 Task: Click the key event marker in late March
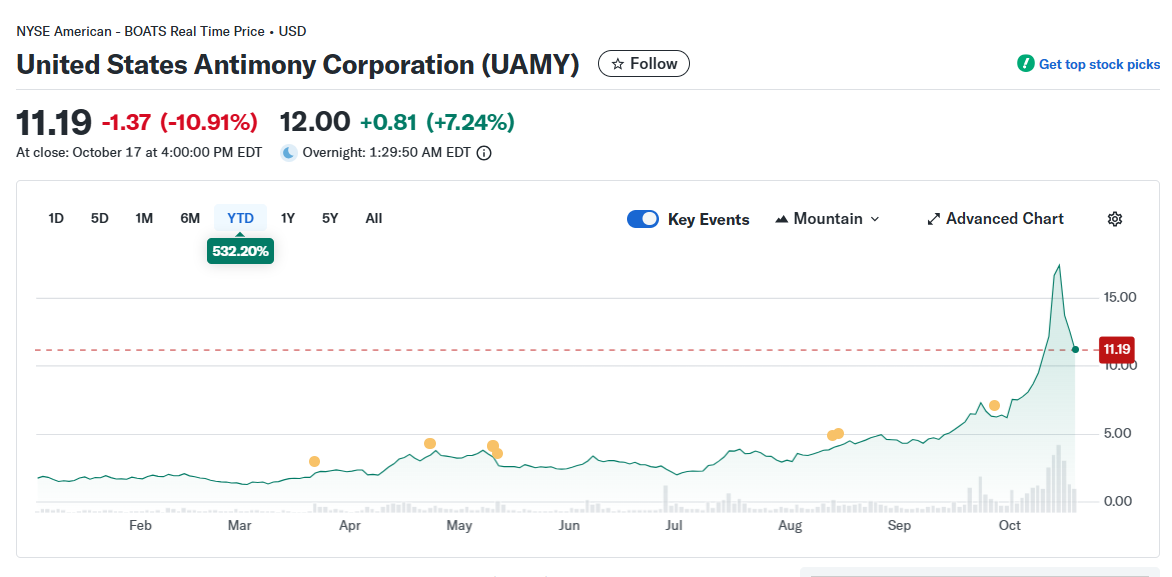coord(315,461)
